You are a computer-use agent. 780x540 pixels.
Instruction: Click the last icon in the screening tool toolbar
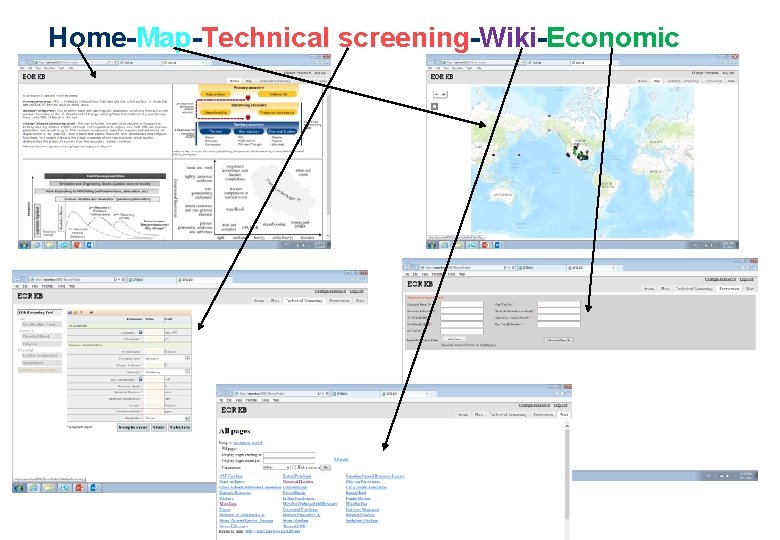tap(92, 313)
